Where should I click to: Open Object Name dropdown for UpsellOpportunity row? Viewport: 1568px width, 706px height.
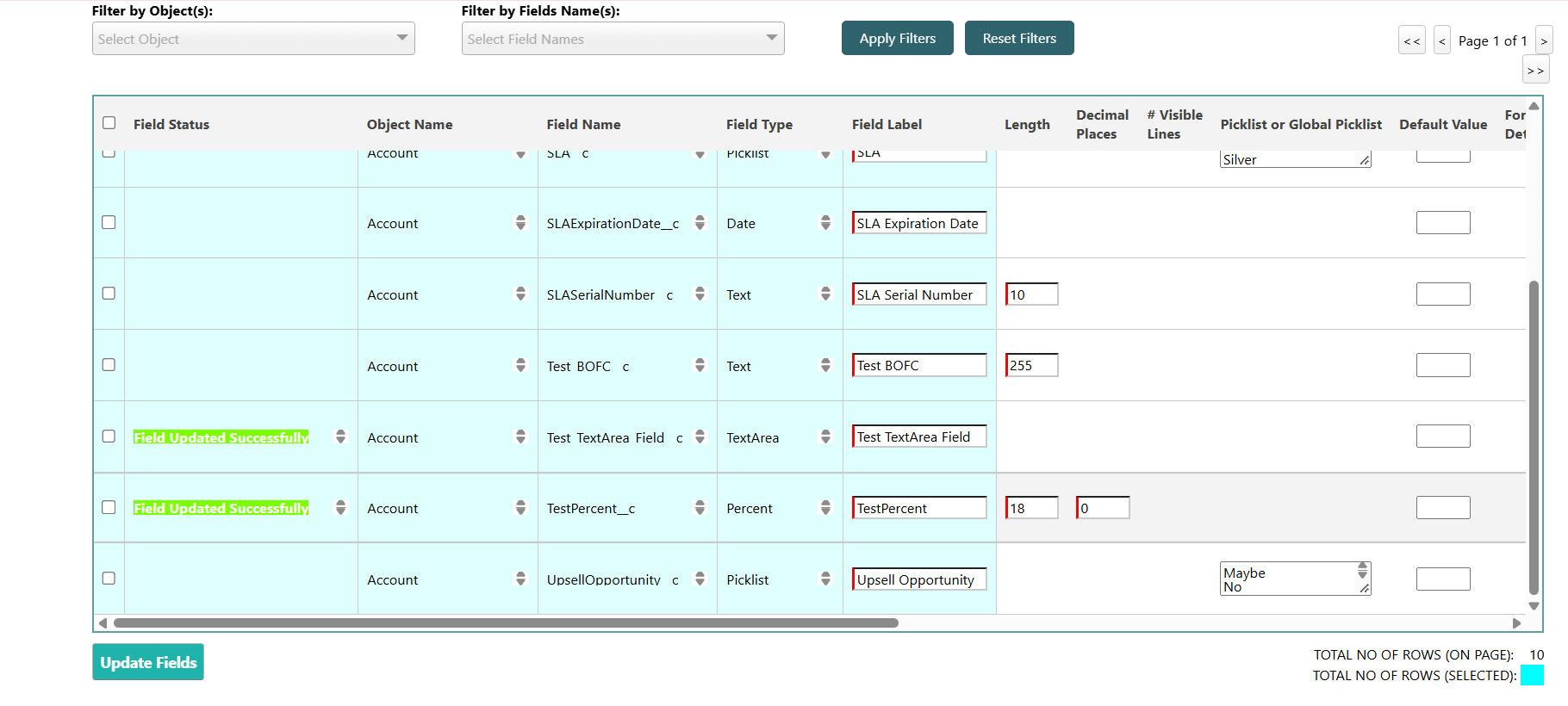(520, 579)
